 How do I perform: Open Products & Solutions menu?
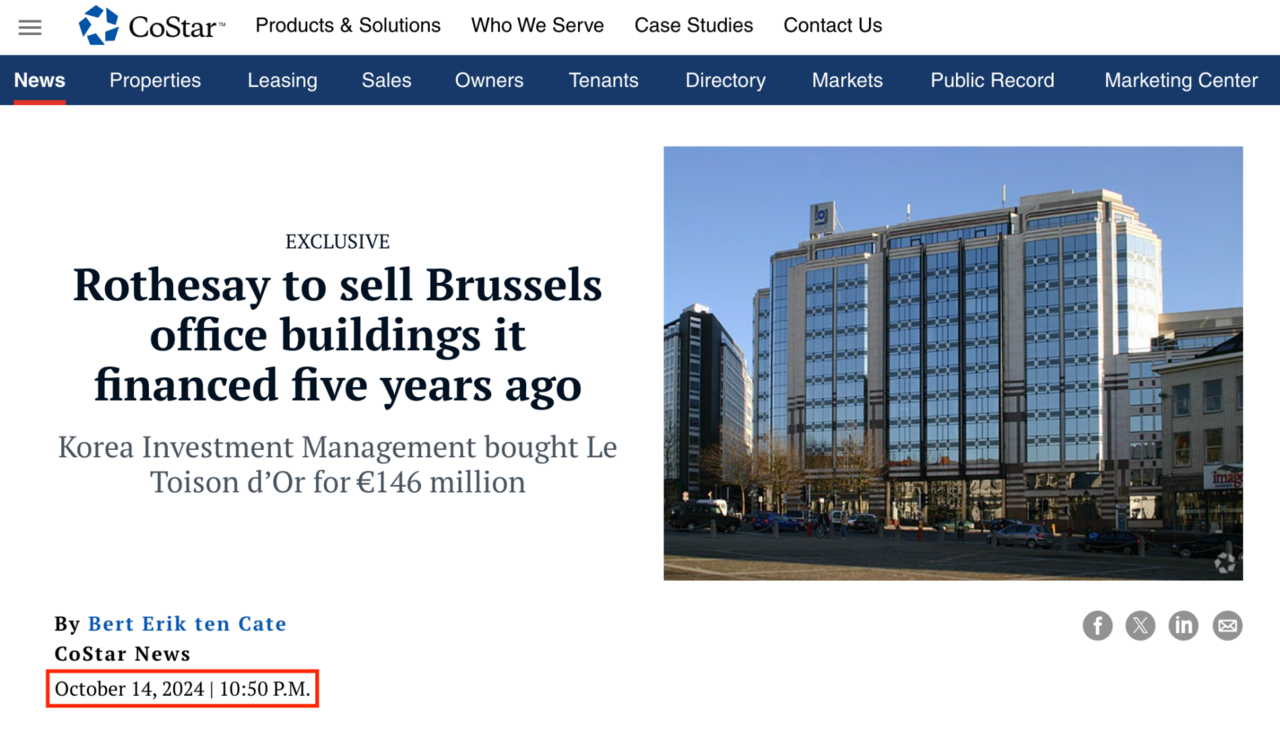point(348,26)
